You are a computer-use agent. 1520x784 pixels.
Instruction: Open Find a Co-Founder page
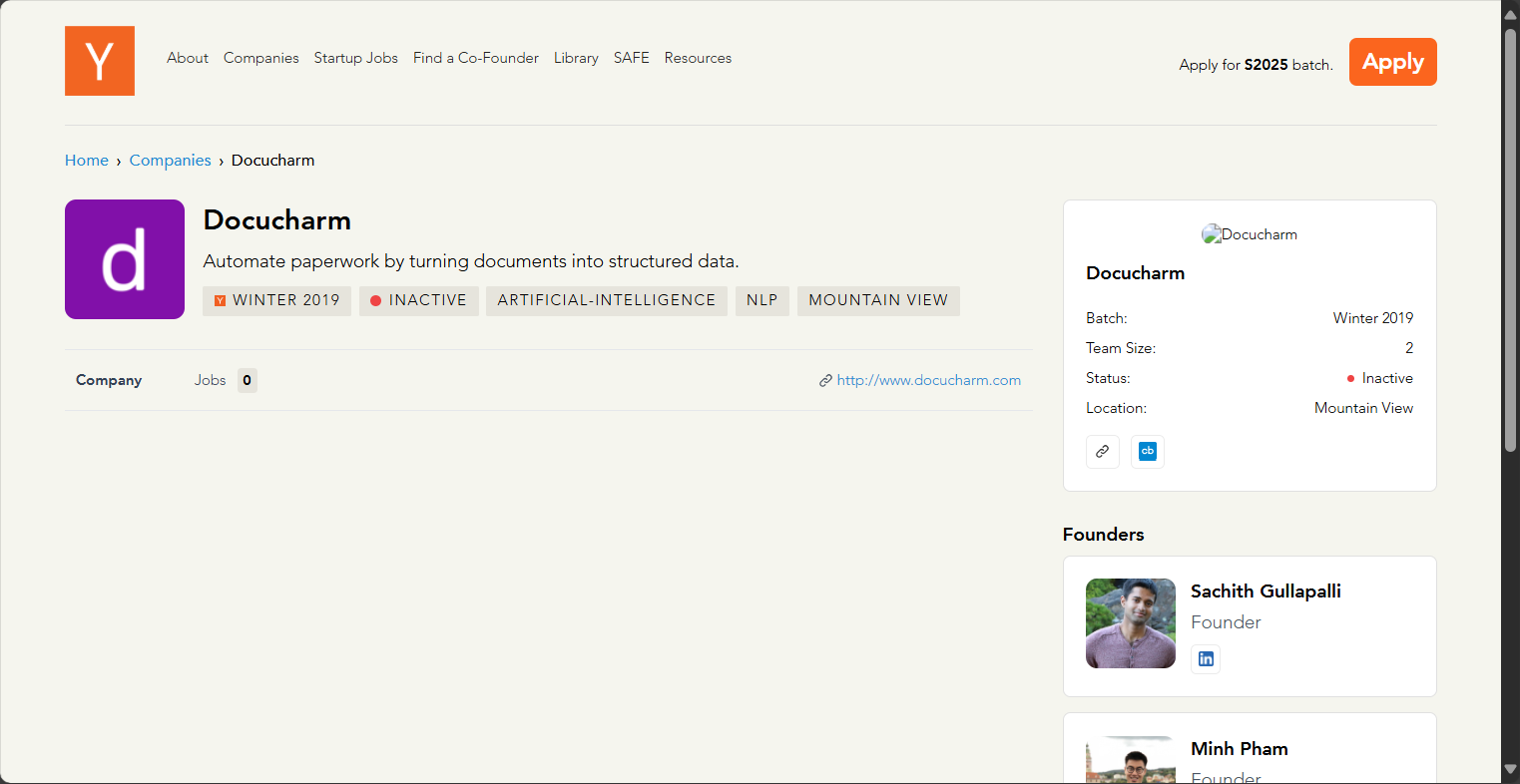[x=476, y=58]
